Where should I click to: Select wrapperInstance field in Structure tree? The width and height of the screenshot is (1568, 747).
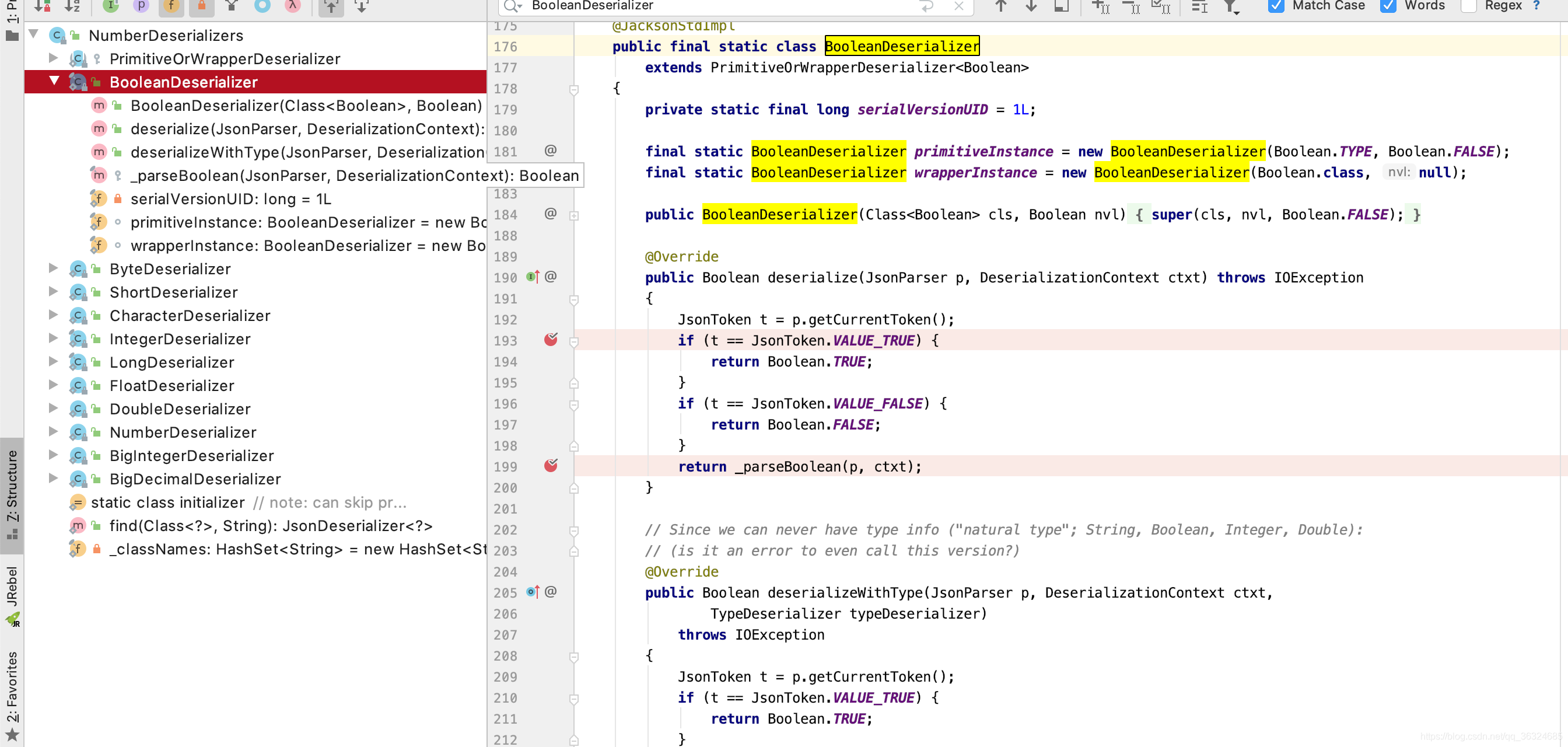[307, 246]
